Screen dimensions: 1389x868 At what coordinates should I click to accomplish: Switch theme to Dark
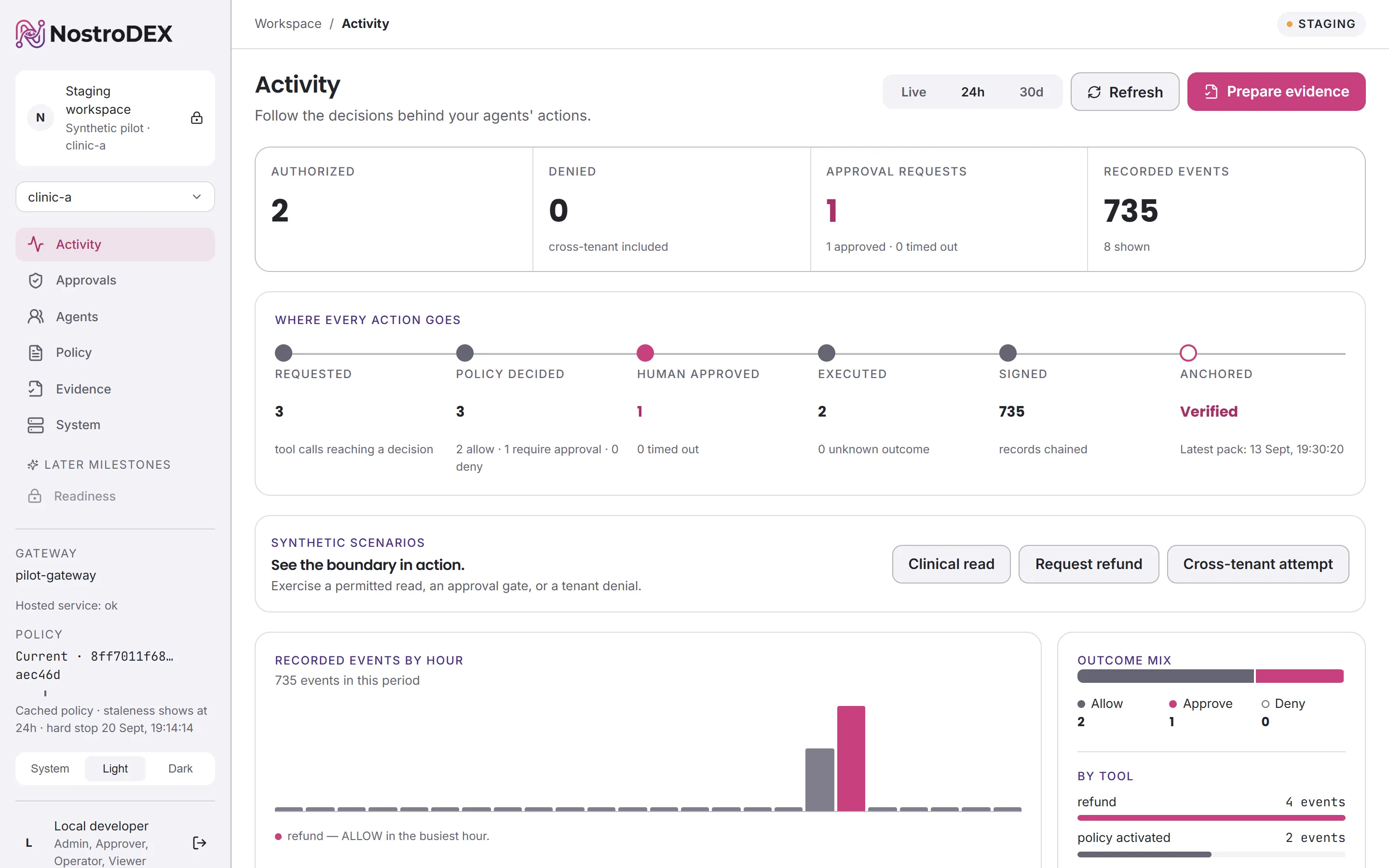(180, 768)
